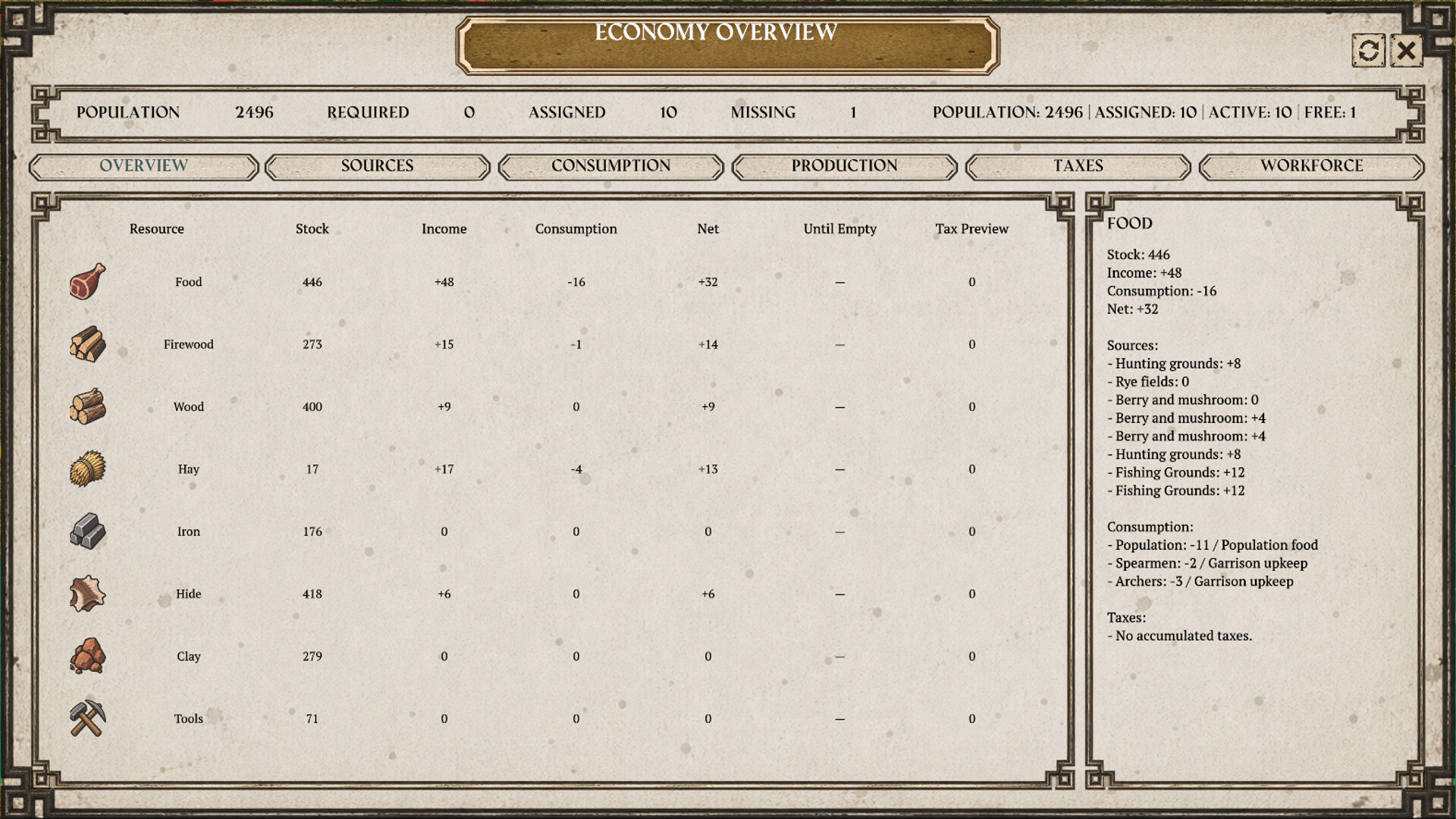Click the Firewood row label

coord(189,344)
